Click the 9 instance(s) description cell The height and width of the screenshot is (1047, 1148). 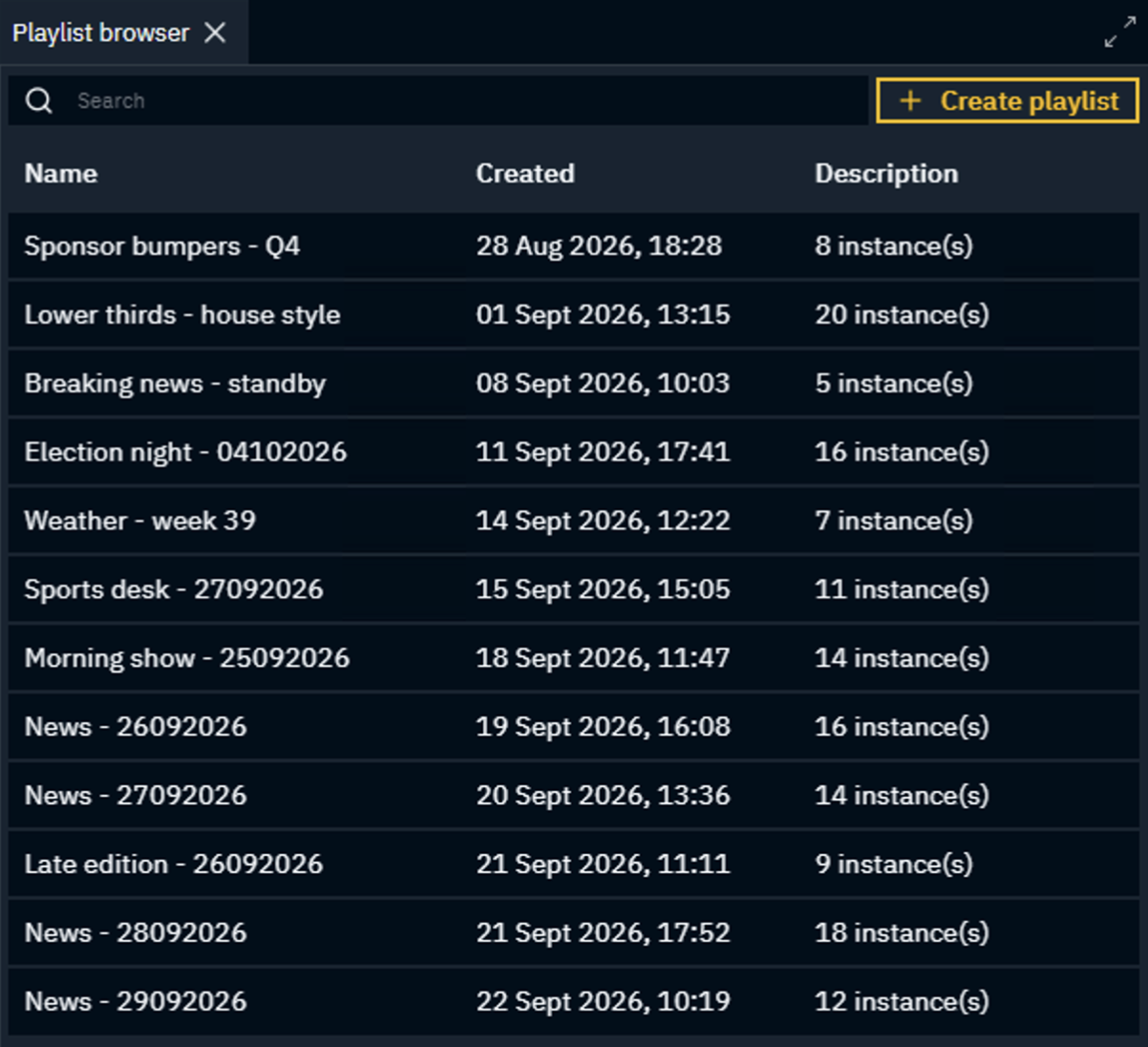[x=894, y=865]
